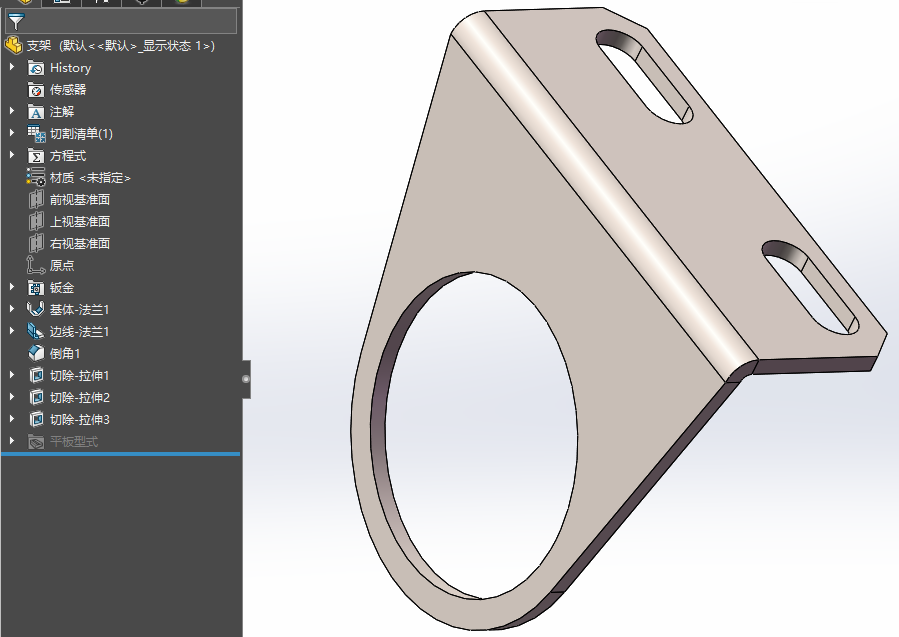Screen dimensions: 899x637
Task: Click the History folder icon
Action: [x=36, y=68]
